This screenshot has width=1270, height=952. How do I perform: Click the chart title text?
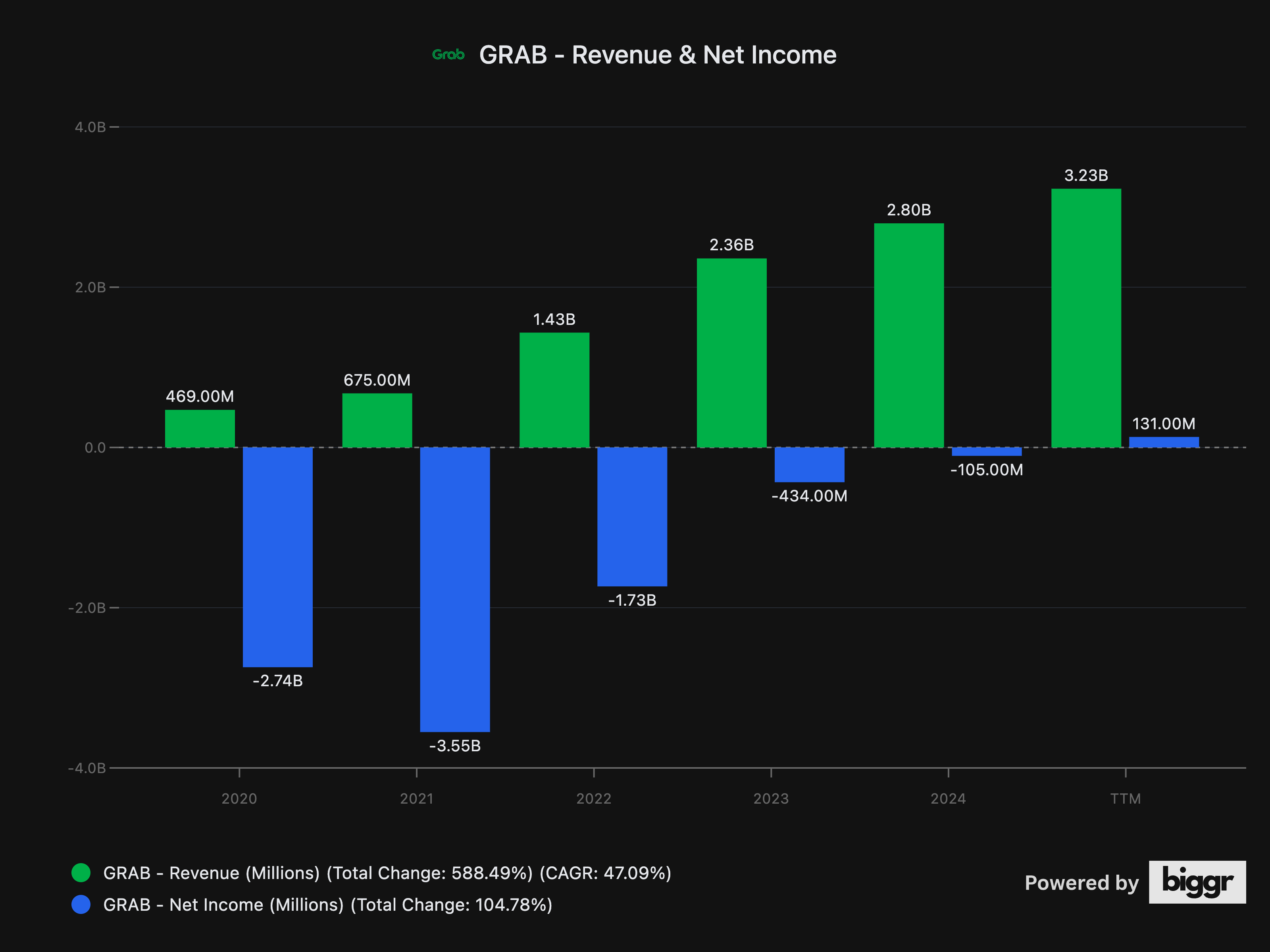pos(657,55)
